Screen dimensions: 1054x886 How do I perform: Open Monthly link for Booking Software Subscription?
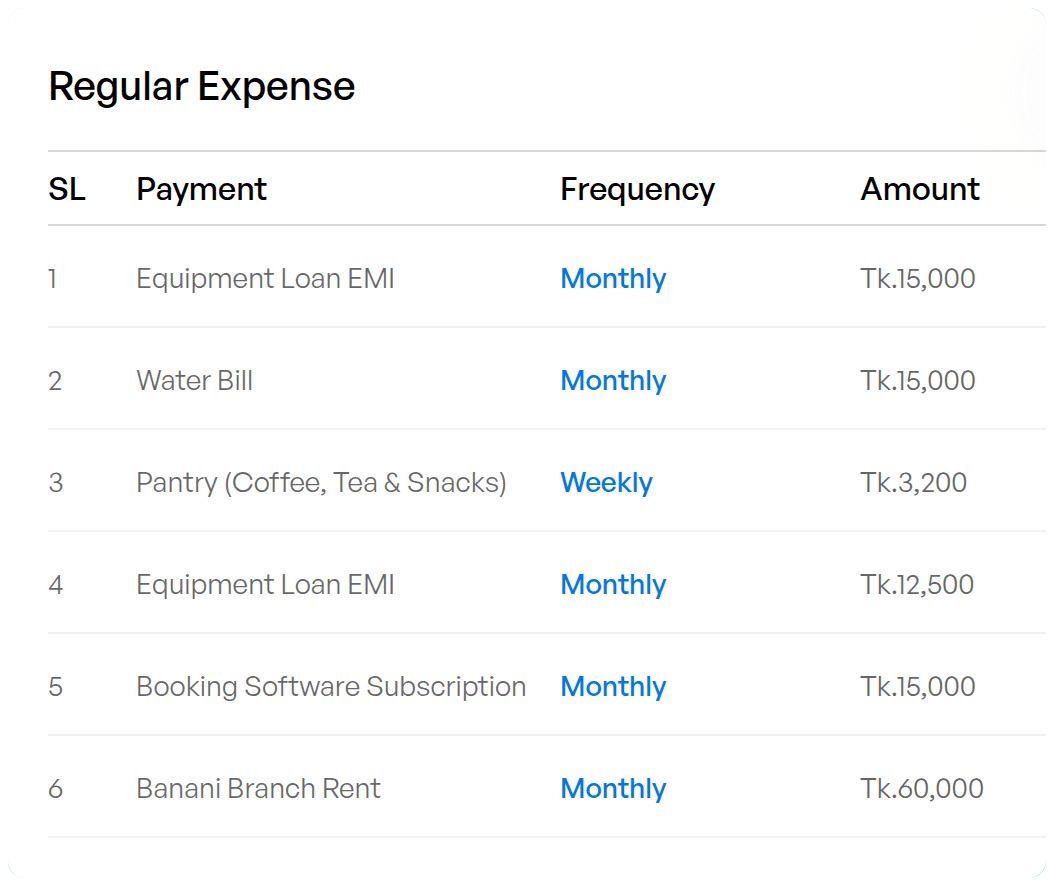[613, 688]
